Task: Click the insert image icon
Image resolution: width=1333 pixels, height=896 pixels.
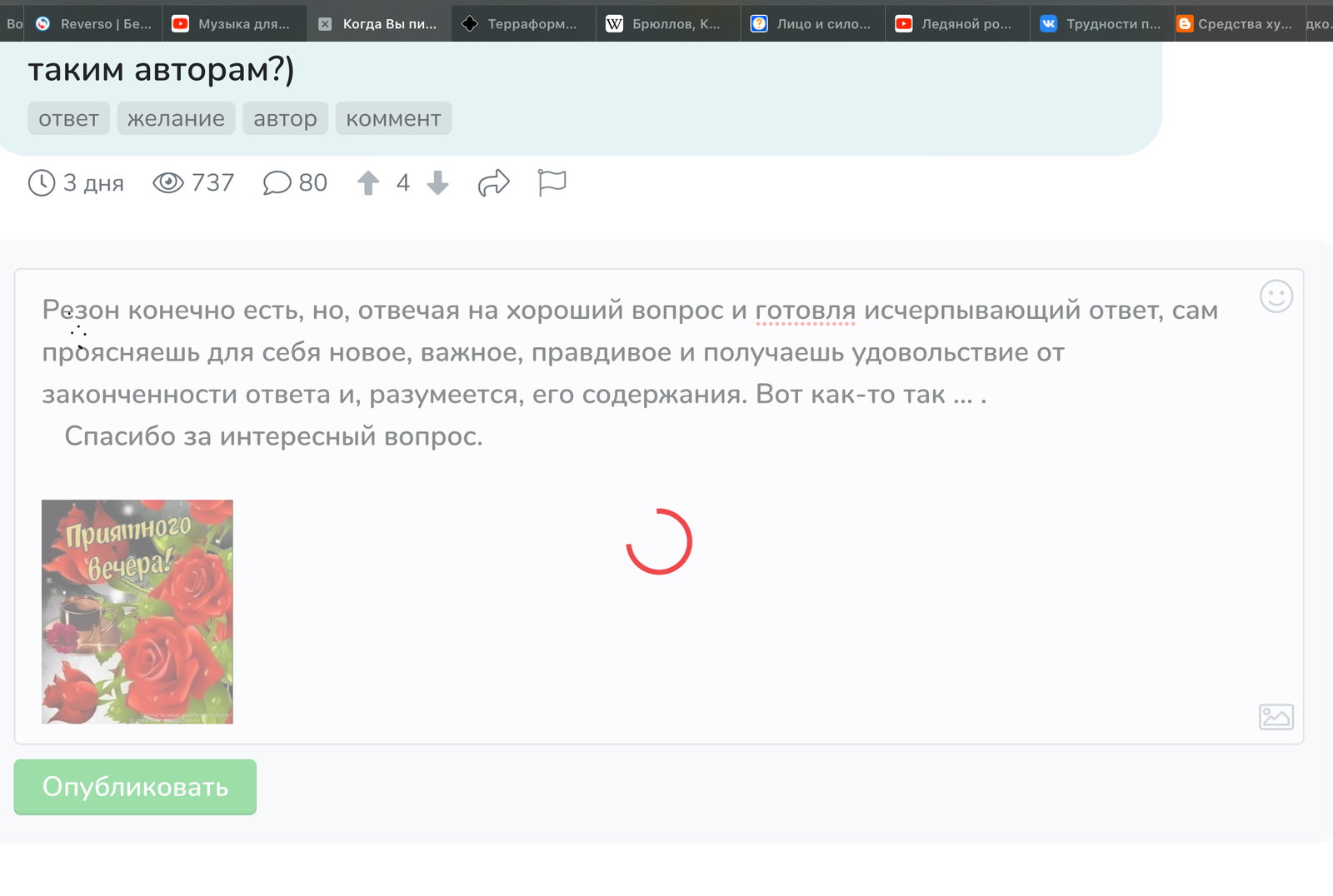Action: point(1276,716)
